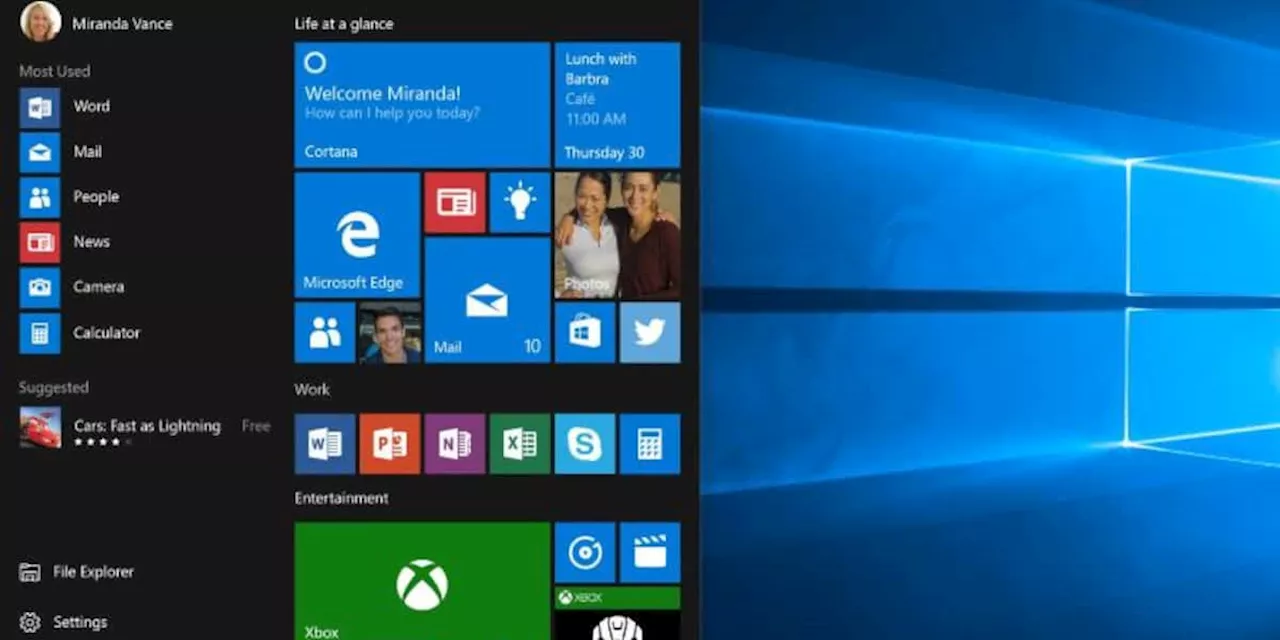Open the Cortana welcome tile
The image size is (1280, 640).
422,105
